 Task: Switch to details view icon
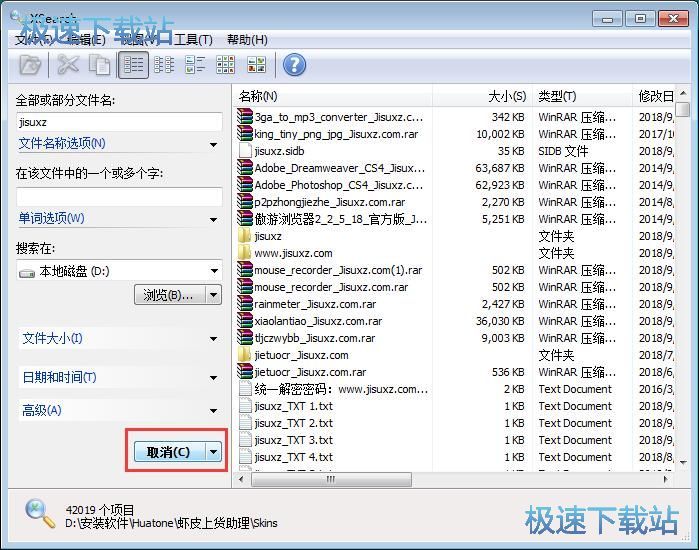tap(133, 65)
